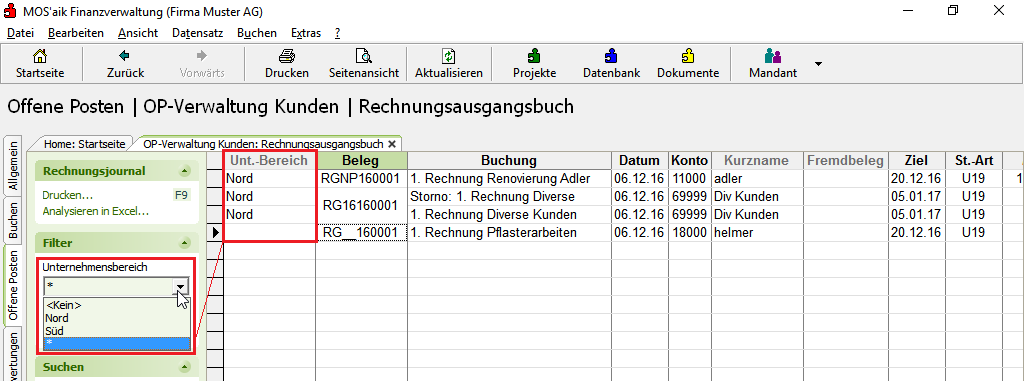The image size is (1024, 381).
Task: Open the Ansicht menu
Action: [138, 33]
